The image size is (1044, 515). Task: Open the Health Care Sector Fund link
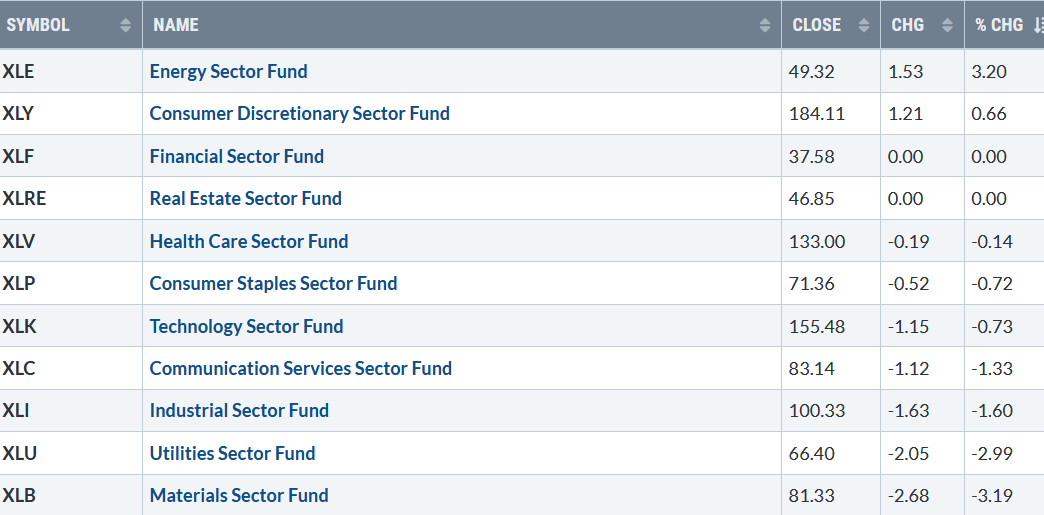coord(249,241)
